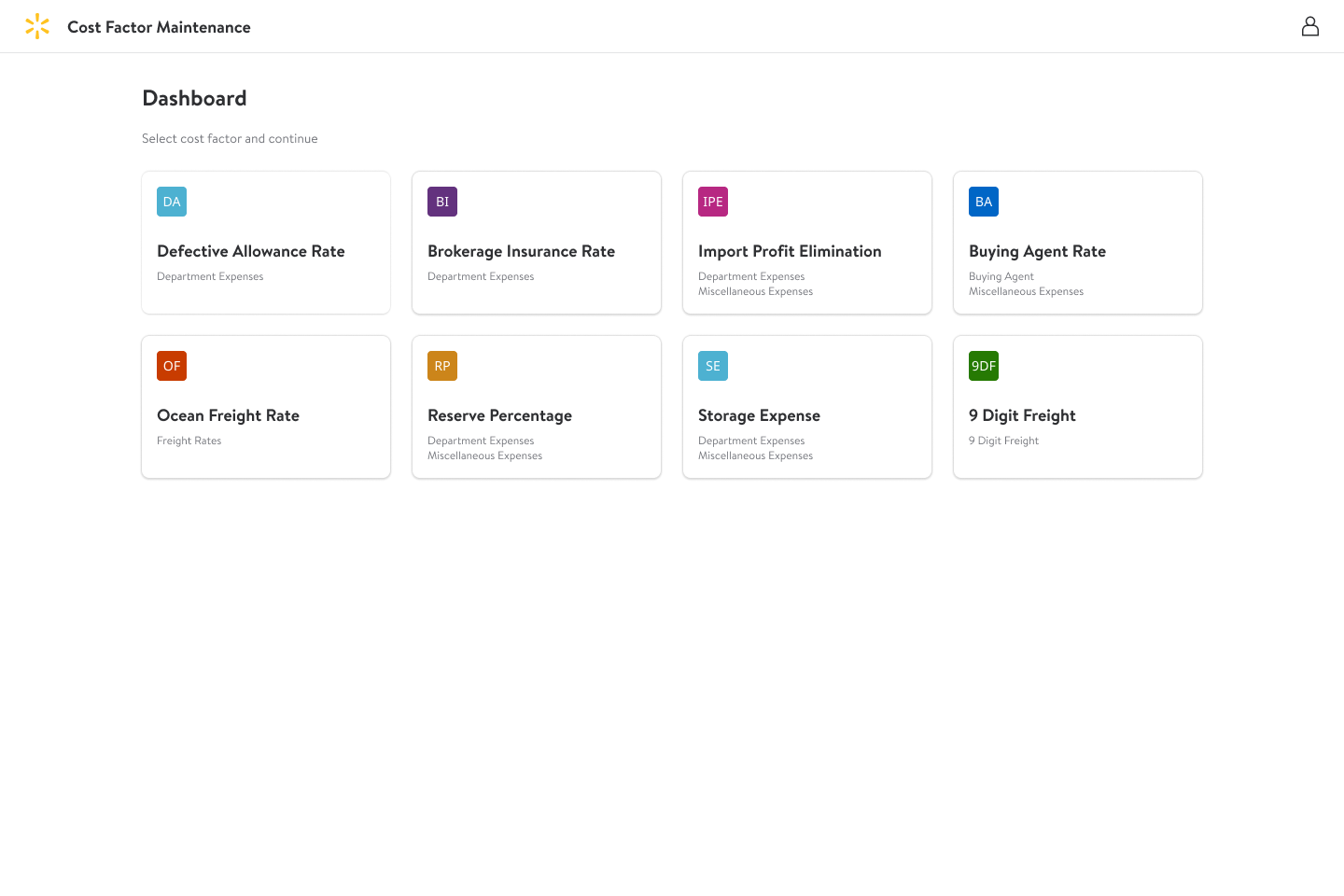Select 9 Digit Freight card title

(x=1022, y=416)
